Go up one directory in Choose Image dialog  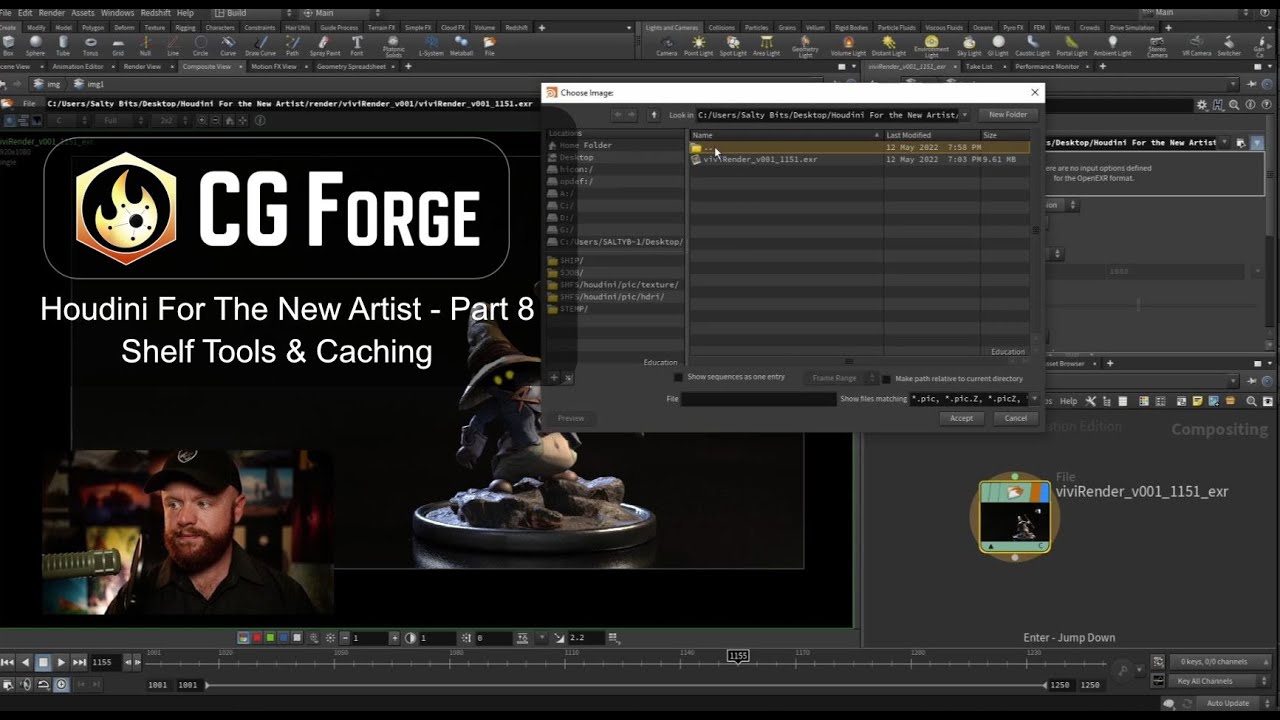(654, 115)
